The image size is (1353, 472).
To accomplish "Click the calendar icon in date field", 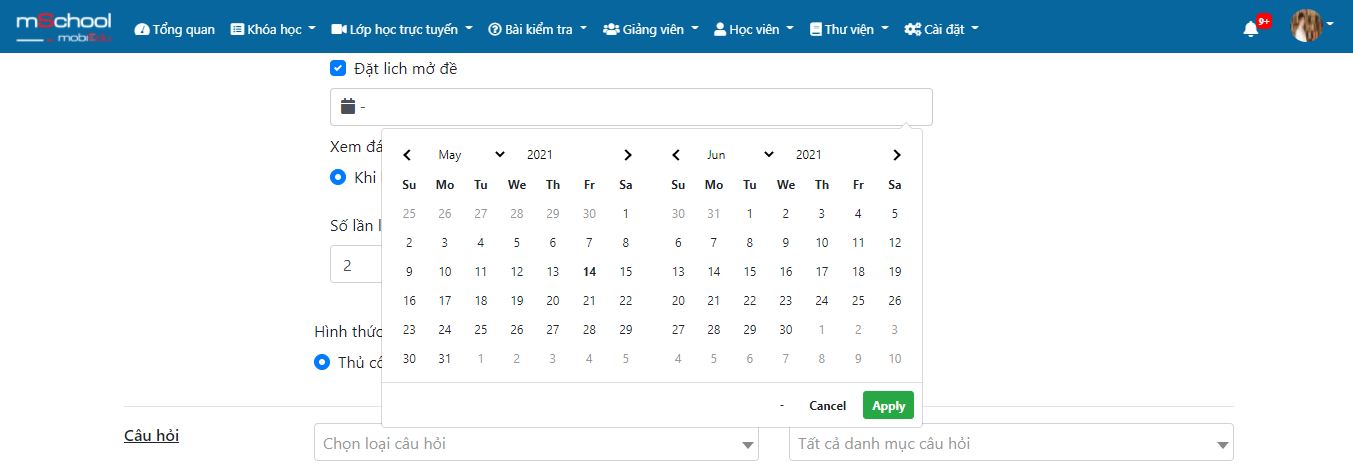I will [x=348, y=106].
